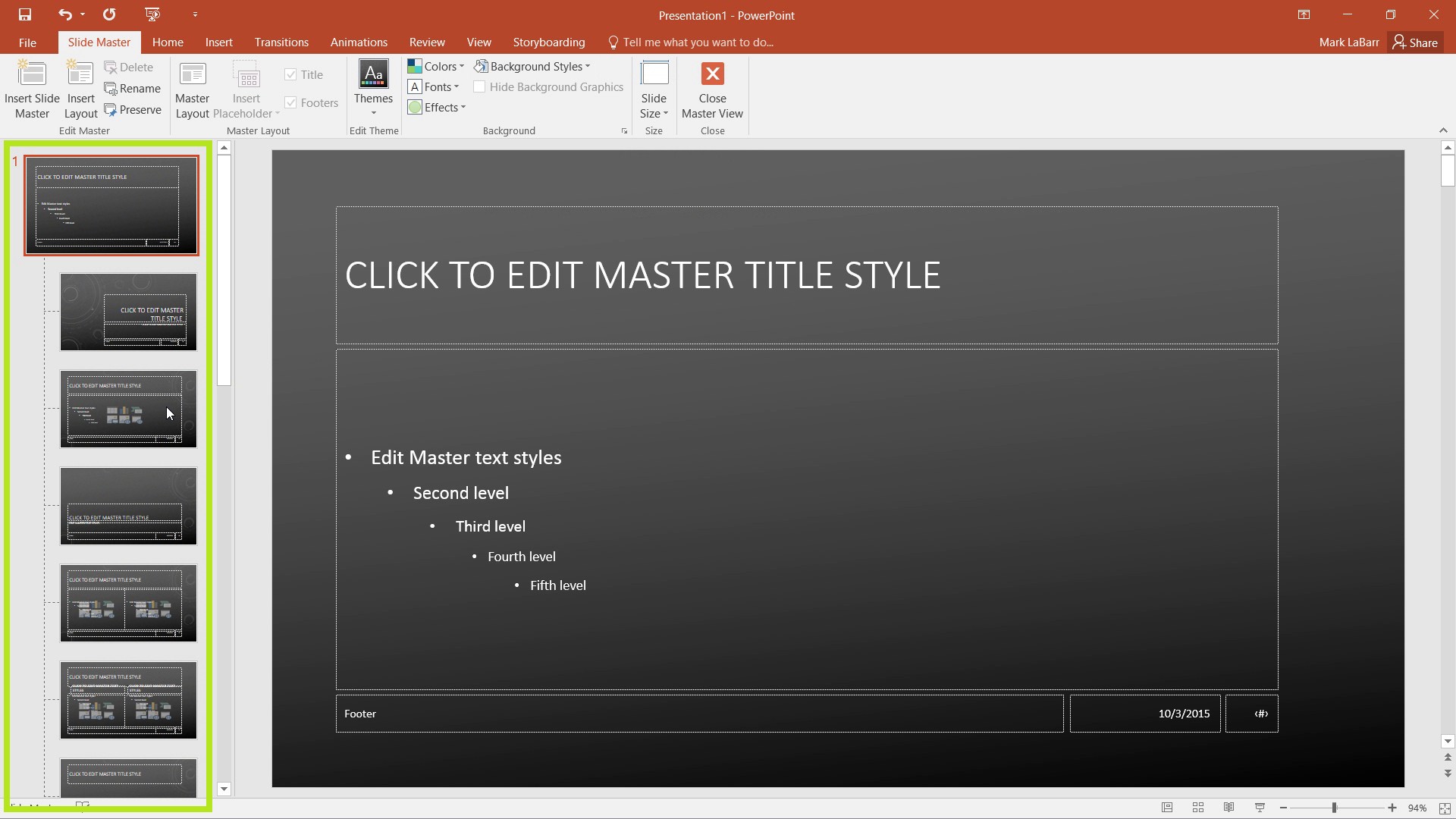Viewport: 1456px width, 819px height.
Task: Select the two-content layout thumbnail
Action: [128, 603]
